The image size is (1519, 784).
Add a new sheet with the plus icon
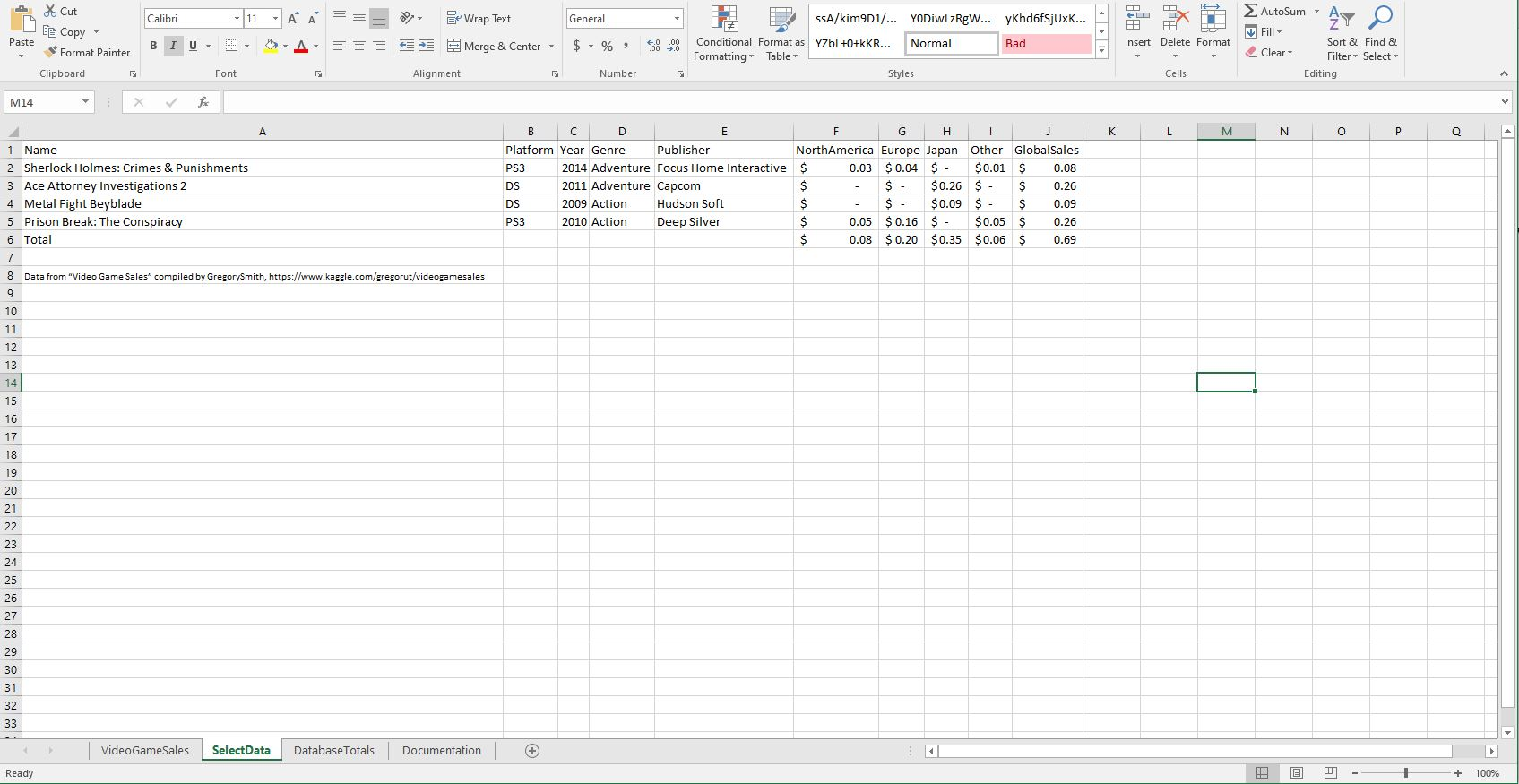532,751
